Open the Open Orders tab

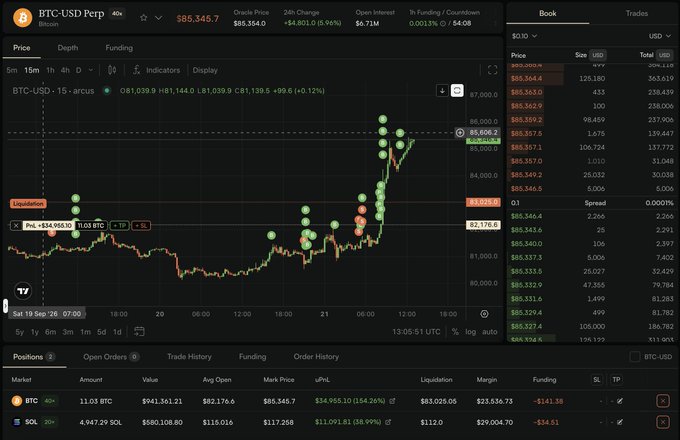coord(111,357)
